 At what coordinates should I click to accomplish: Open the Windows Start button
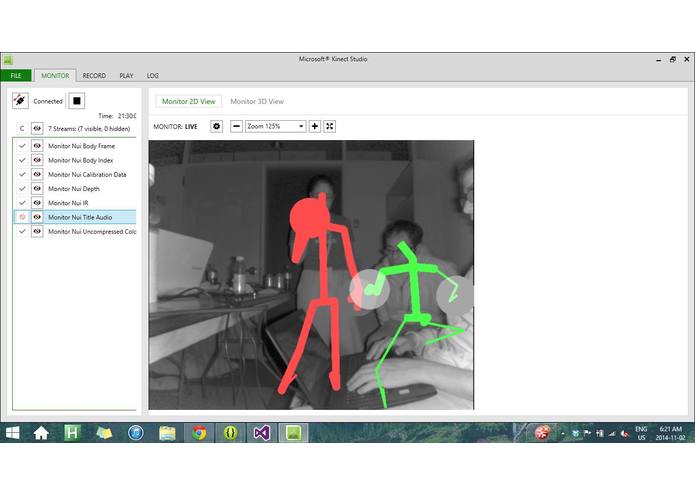click(x=12, y=433)
